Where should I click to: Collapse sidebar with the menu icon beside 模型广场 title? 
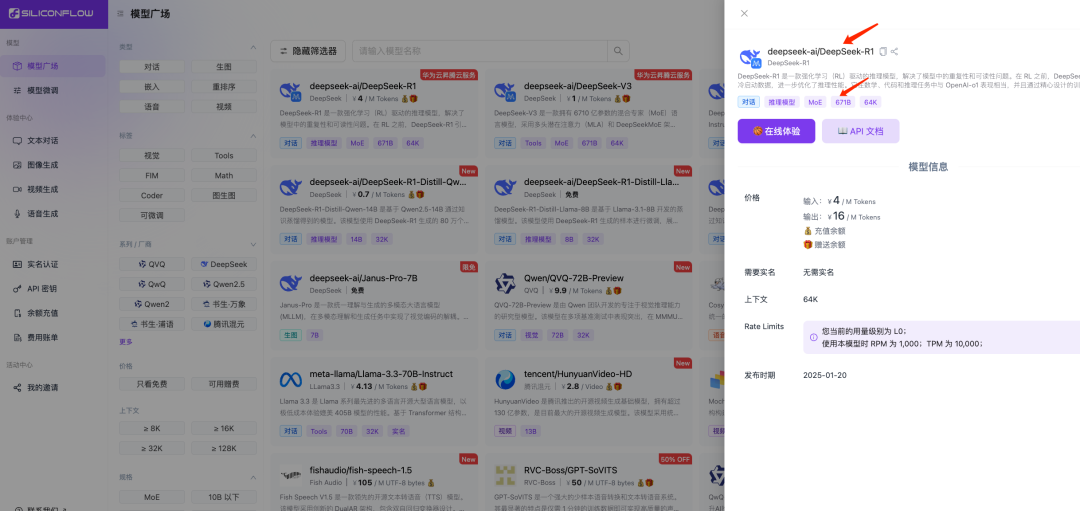point(121,14)
